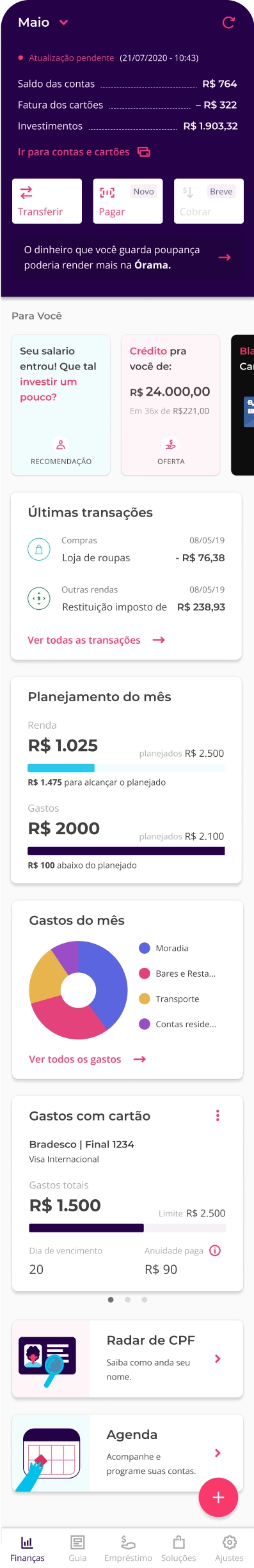This screenshot has height=1568, width=254.
Task: Select the second card carousel dot
Action: (127, 1300)
